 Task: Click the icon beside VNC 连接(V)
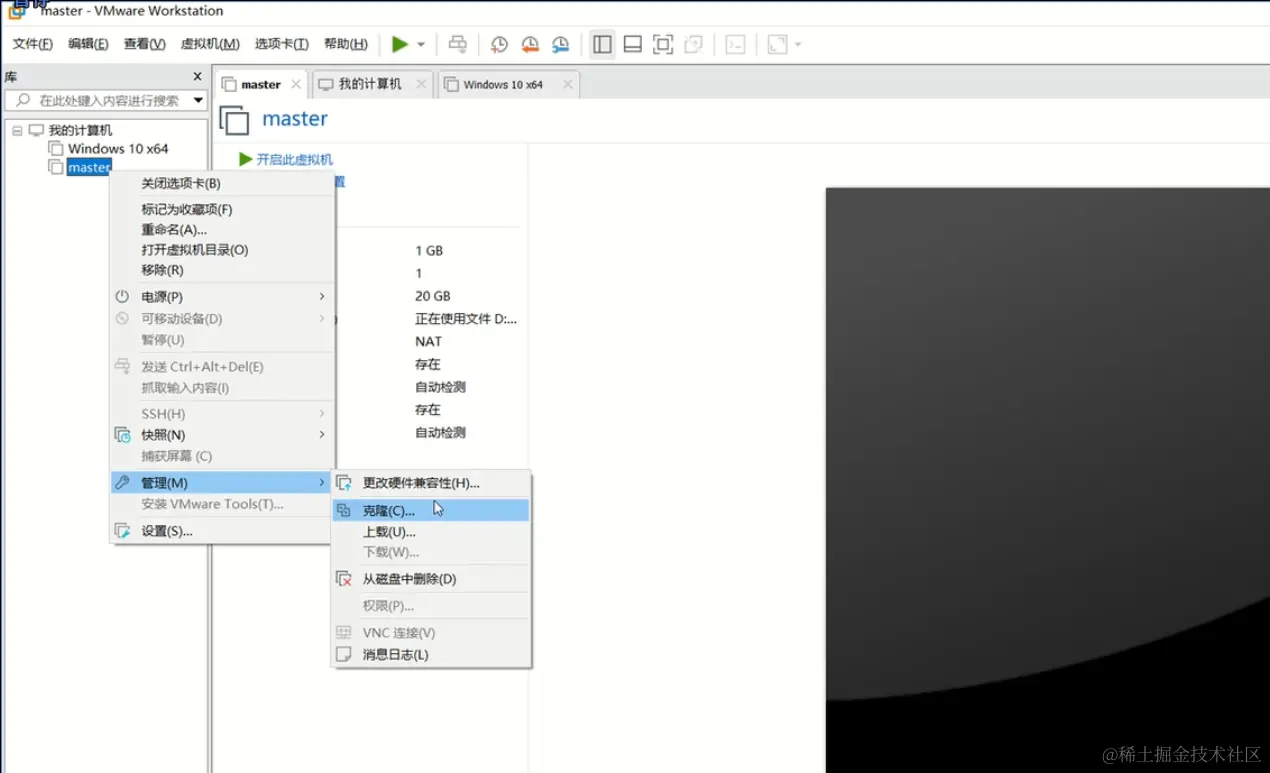344,633
